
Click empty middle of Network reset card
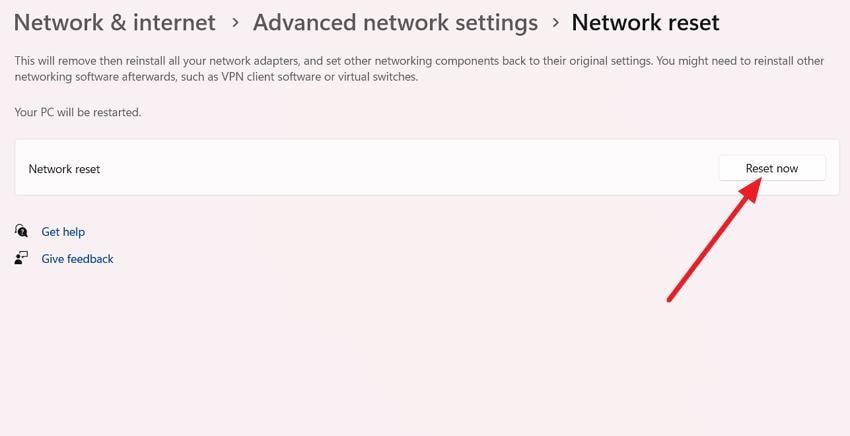pyautogui.click(x=400, y=168)
